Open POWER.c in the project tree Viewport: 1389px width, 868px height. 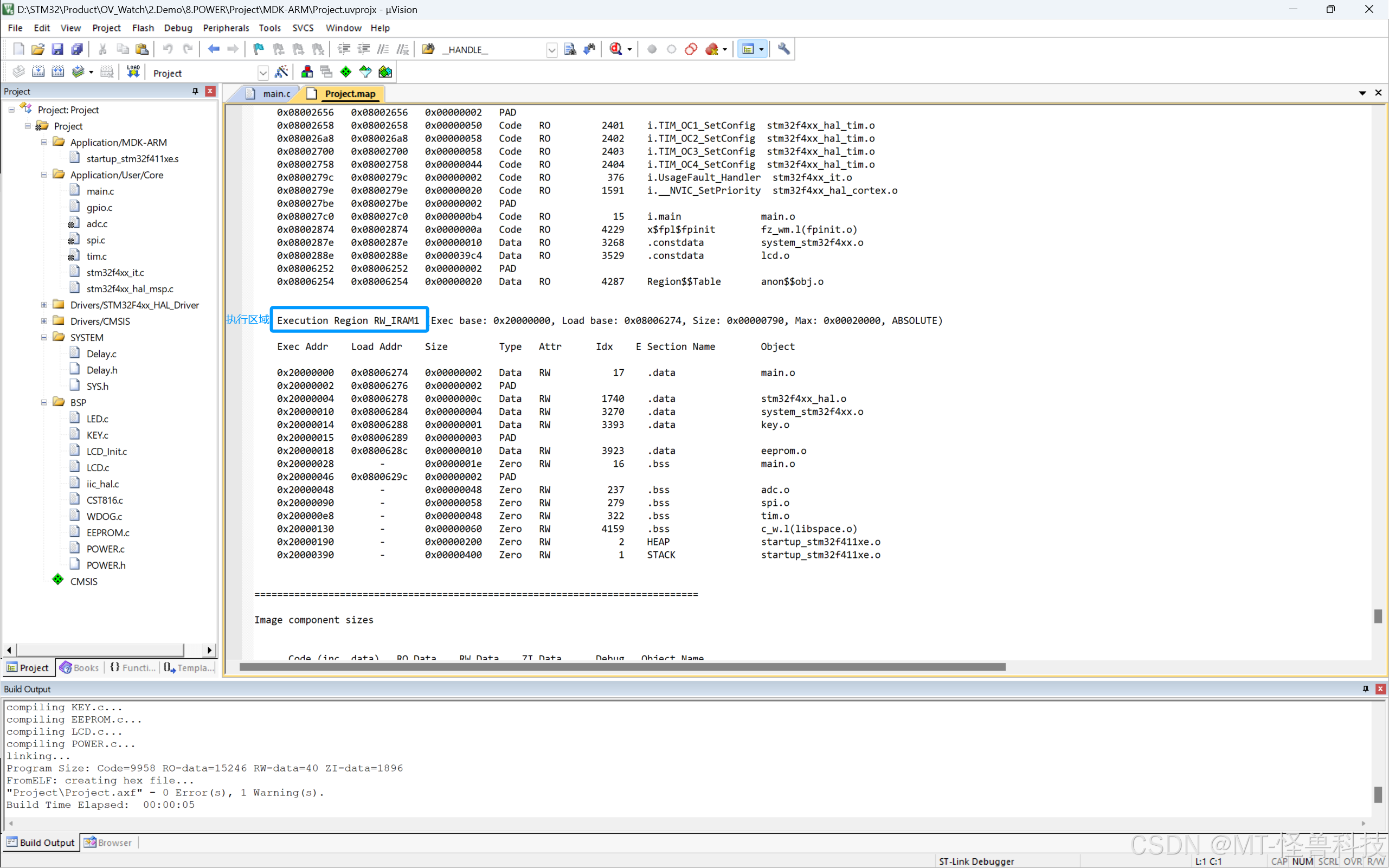(105, 549)
